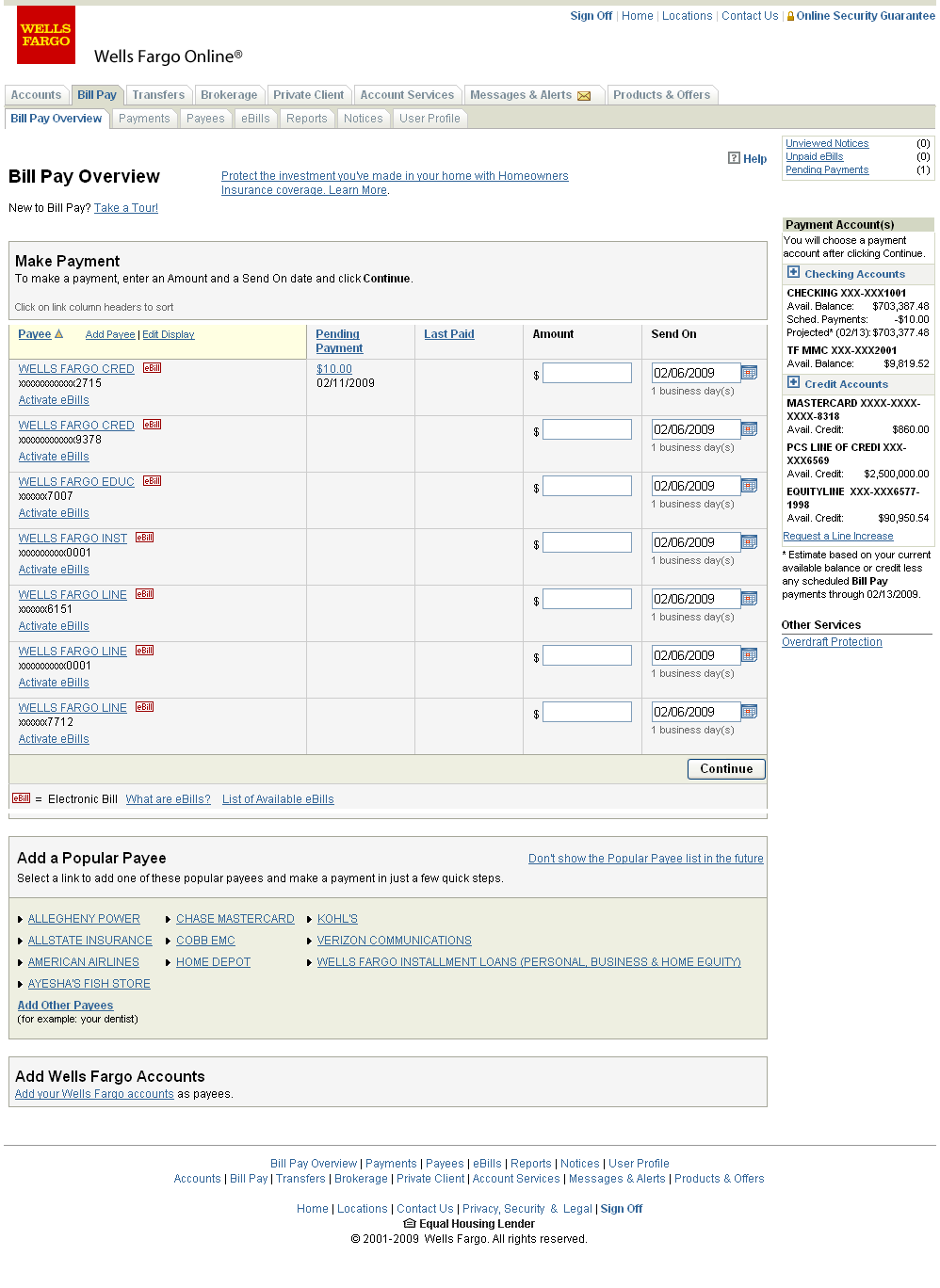Click envelope icon on Messages & Alerts tab
The width and height of the screenshot is (940, 1288).
(584, 96)
